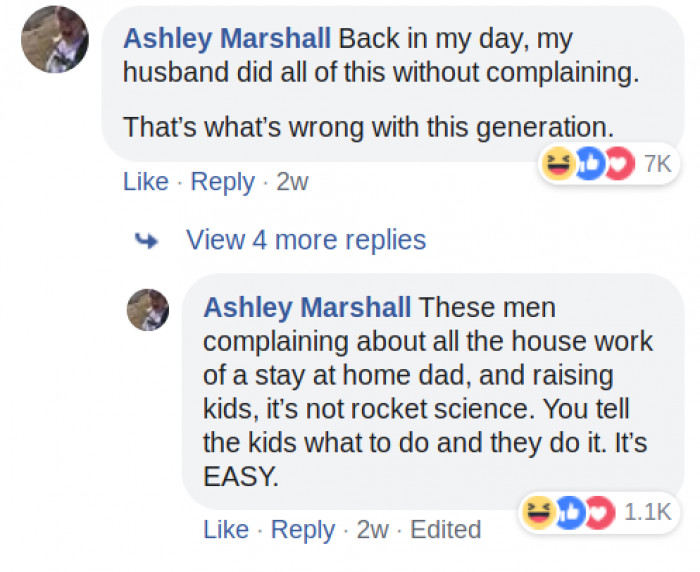Open Ashley Marshall's profile from the top comment
Viewport: 700px width, 572px height.
[x=226, y=39]
